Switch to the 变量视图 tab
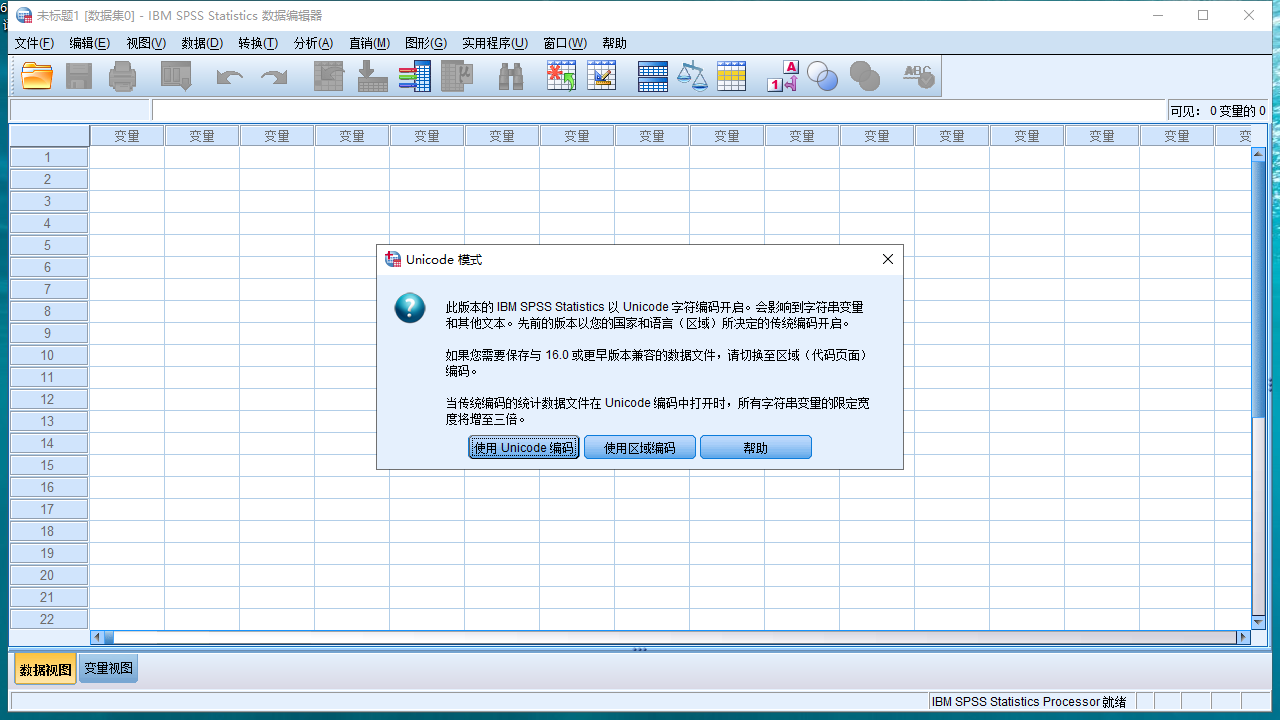Image resolution: width=1280 pixels, height=720 pixels. (108, 669)
